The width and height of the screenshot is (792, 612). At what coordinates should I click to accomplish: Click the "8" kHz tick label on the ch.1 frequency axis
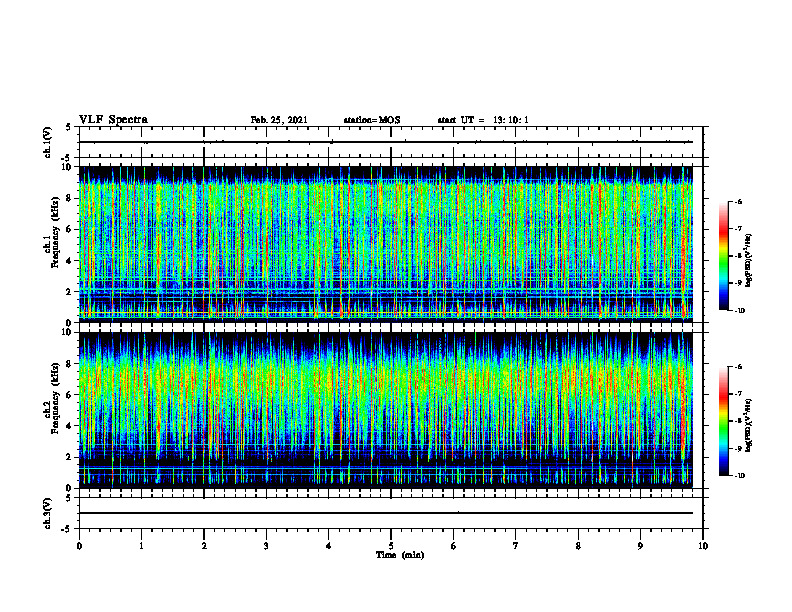pos(70,198)
